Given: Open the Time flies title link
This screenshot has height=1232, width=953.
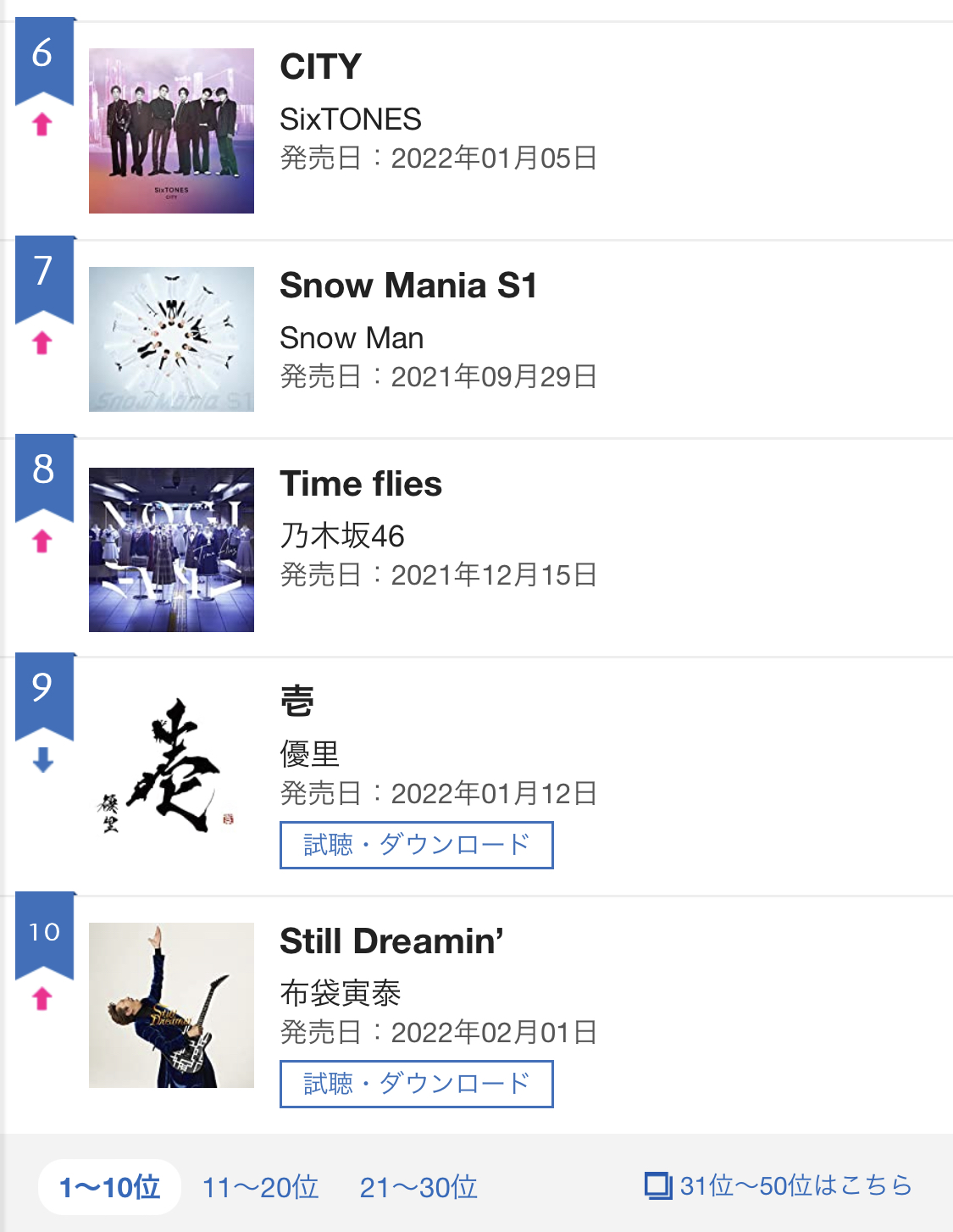Looking at the screenshot, I should coord(361,484).
